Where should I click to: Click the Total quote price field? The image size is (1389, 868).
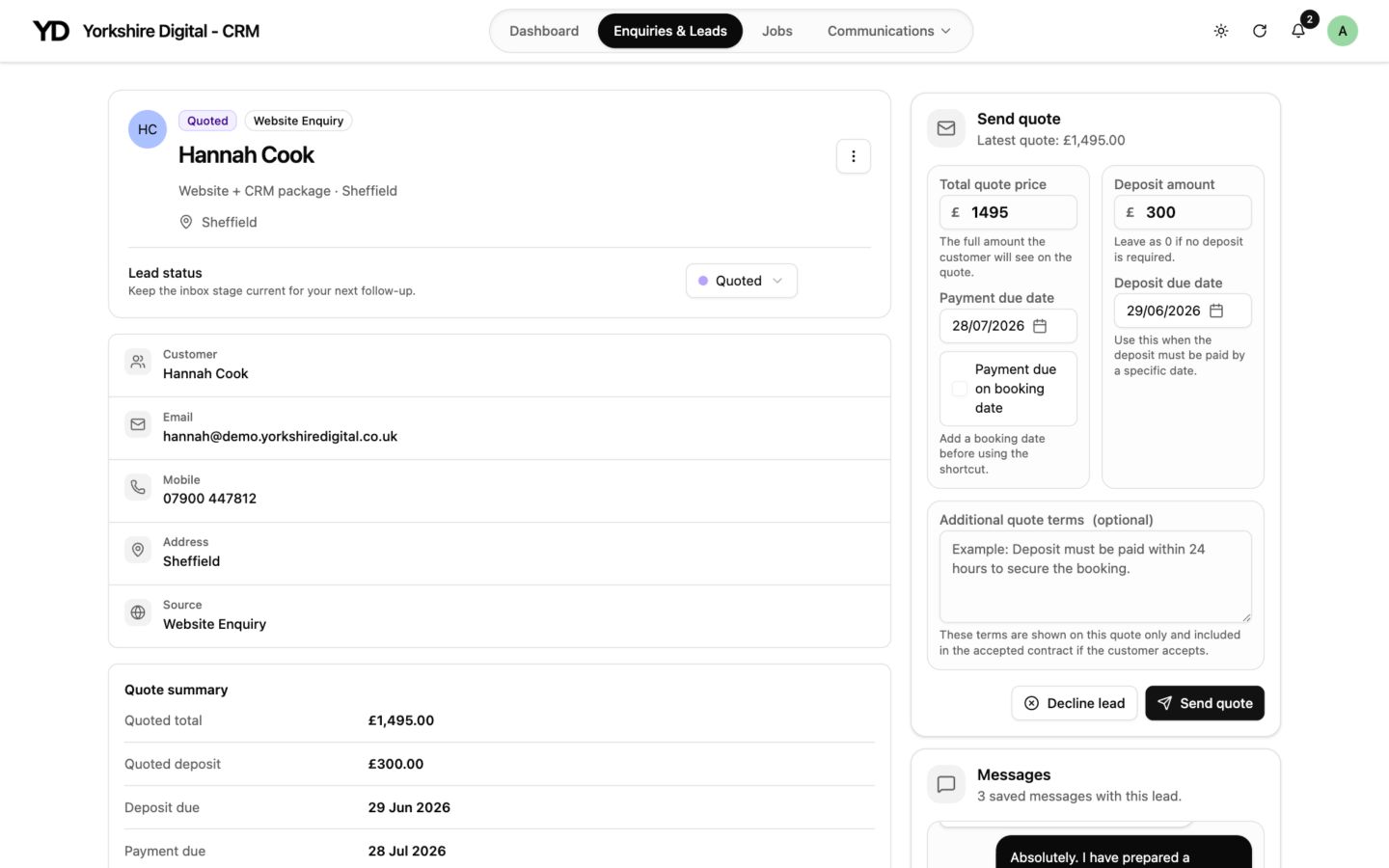pos(1008,212)
